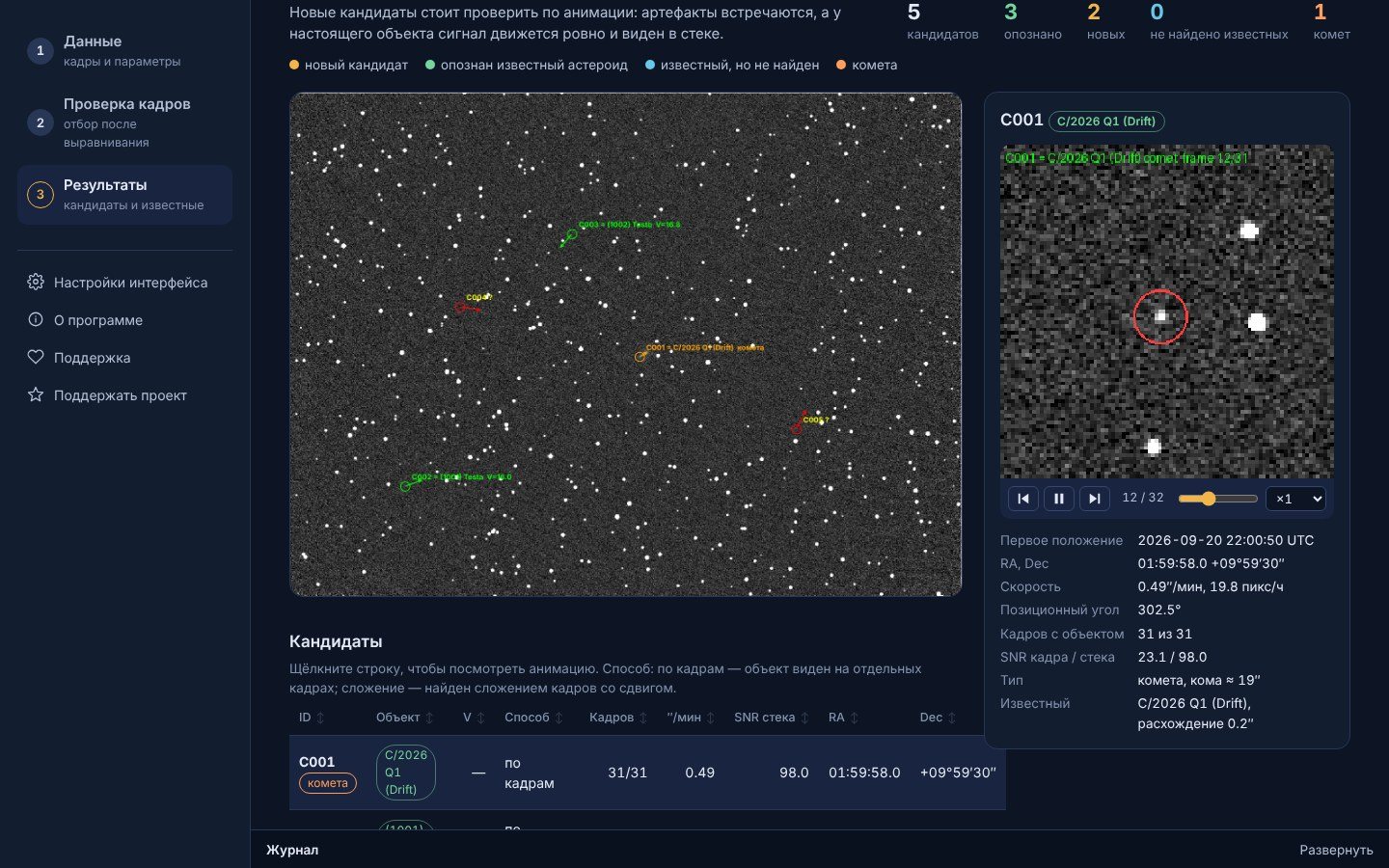1389x868 pixels.
Task: Click the first position time 2026-09-20 22:00:50 UTC
Action: [x=1226, y=540]
